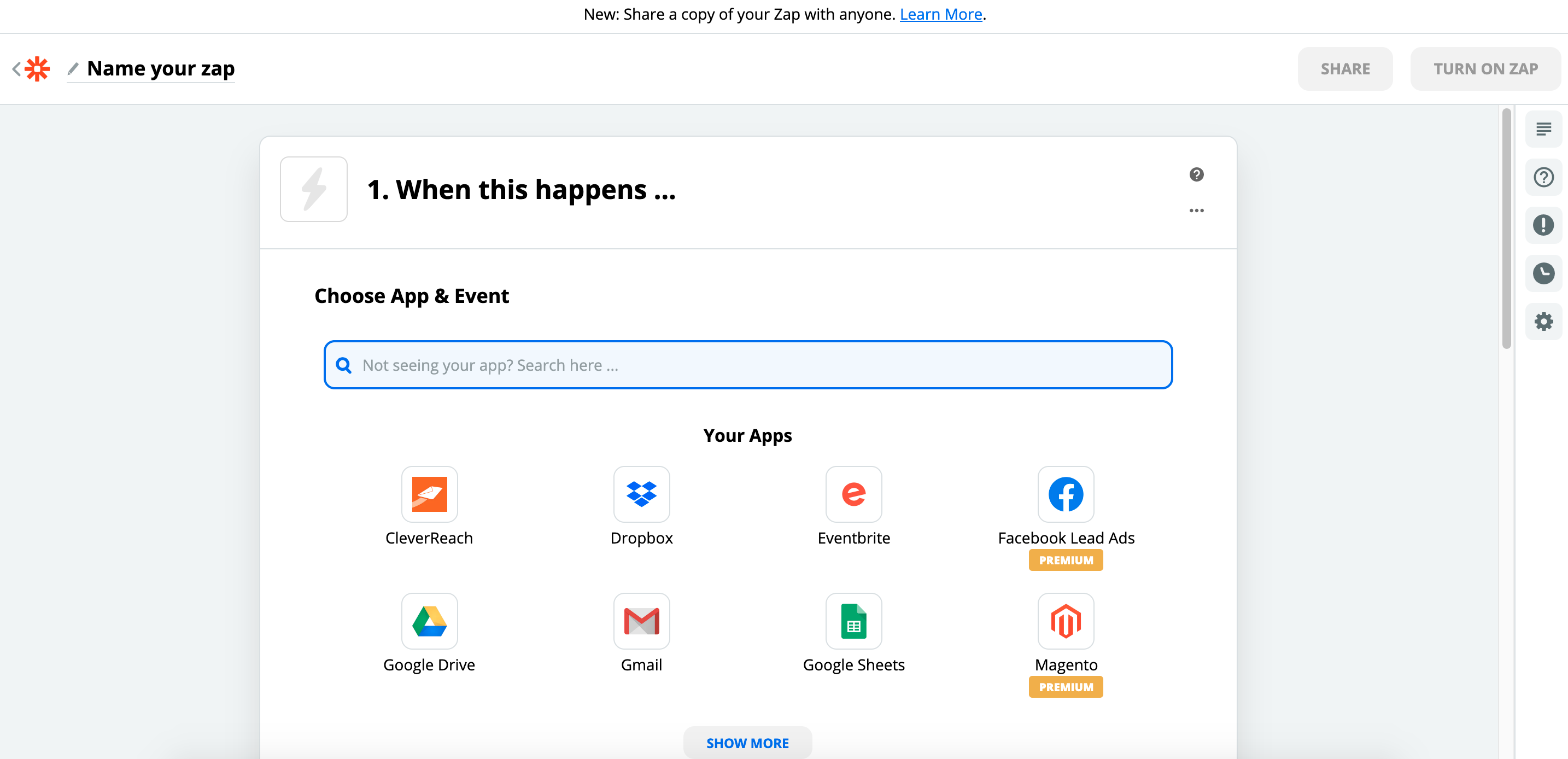Select Facebook Lead Ads app
Screen dimensions: 1568x759
click(x=1065, y=494)
